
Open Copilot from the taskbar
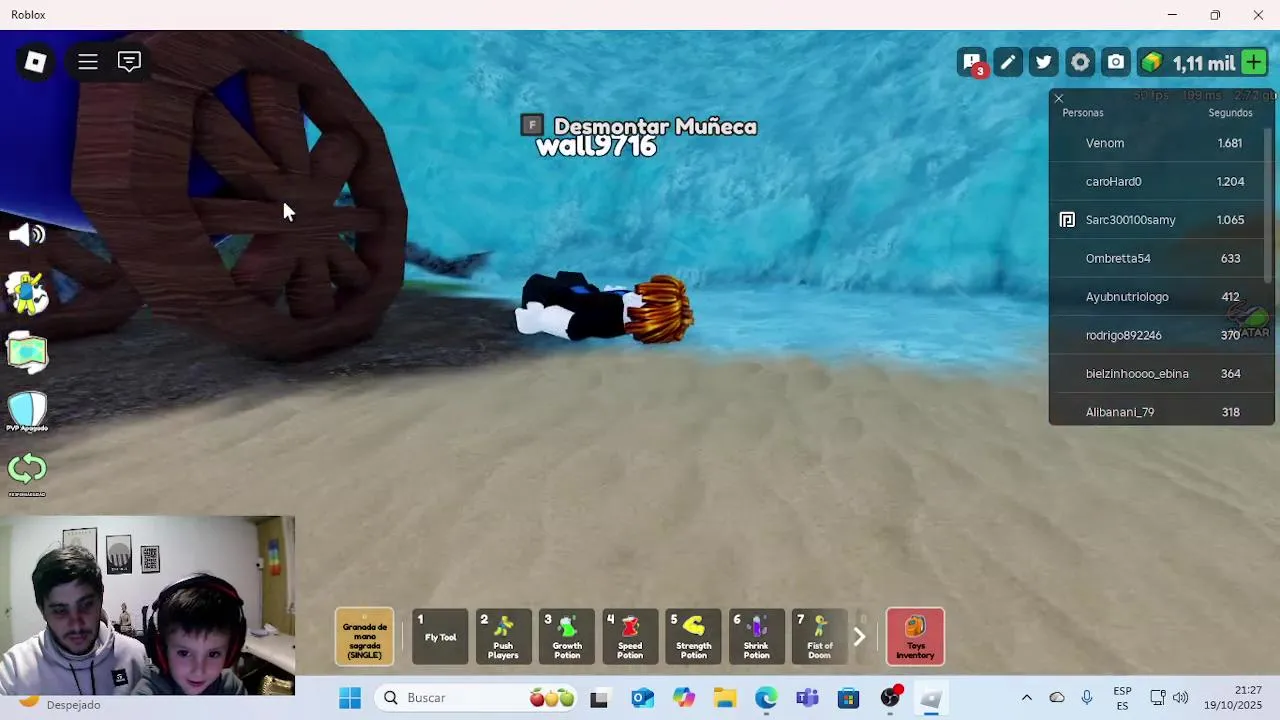[x=683, y=698]
